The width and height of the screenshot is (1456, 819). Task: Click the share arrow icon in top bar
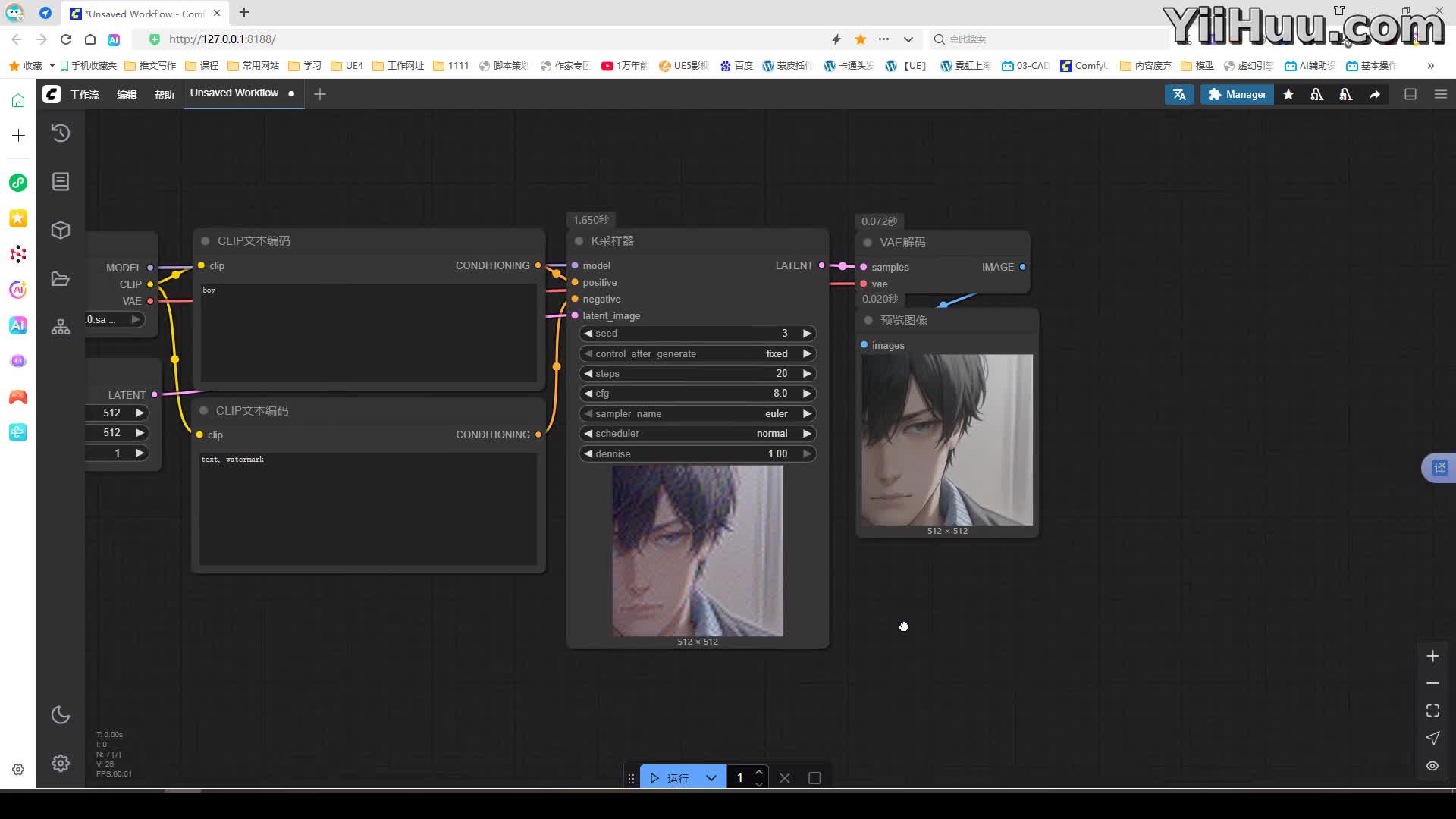pos(1375,94)
